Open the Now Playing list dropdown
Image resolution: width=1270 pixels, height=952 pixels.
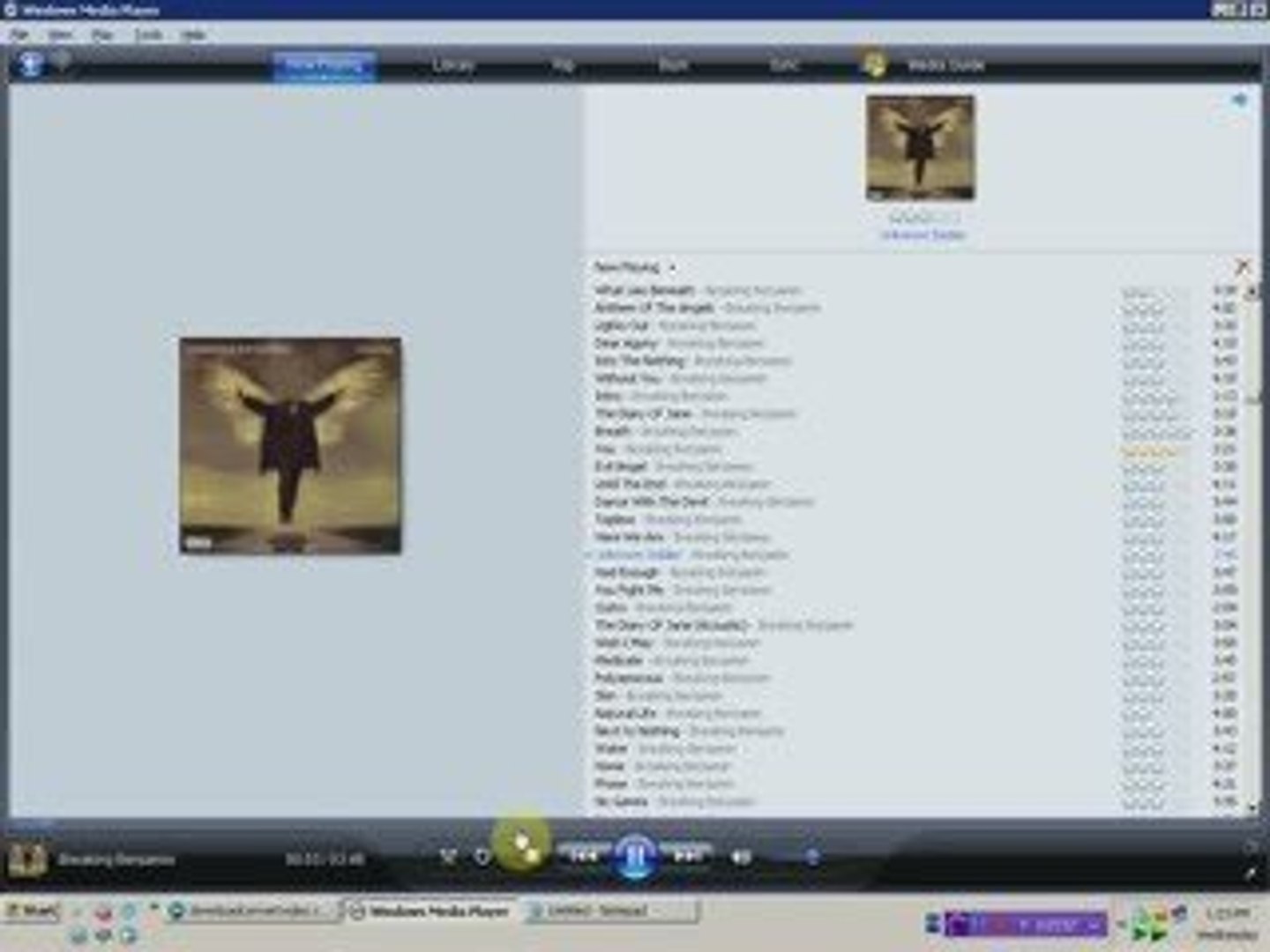tap(635, 266)
